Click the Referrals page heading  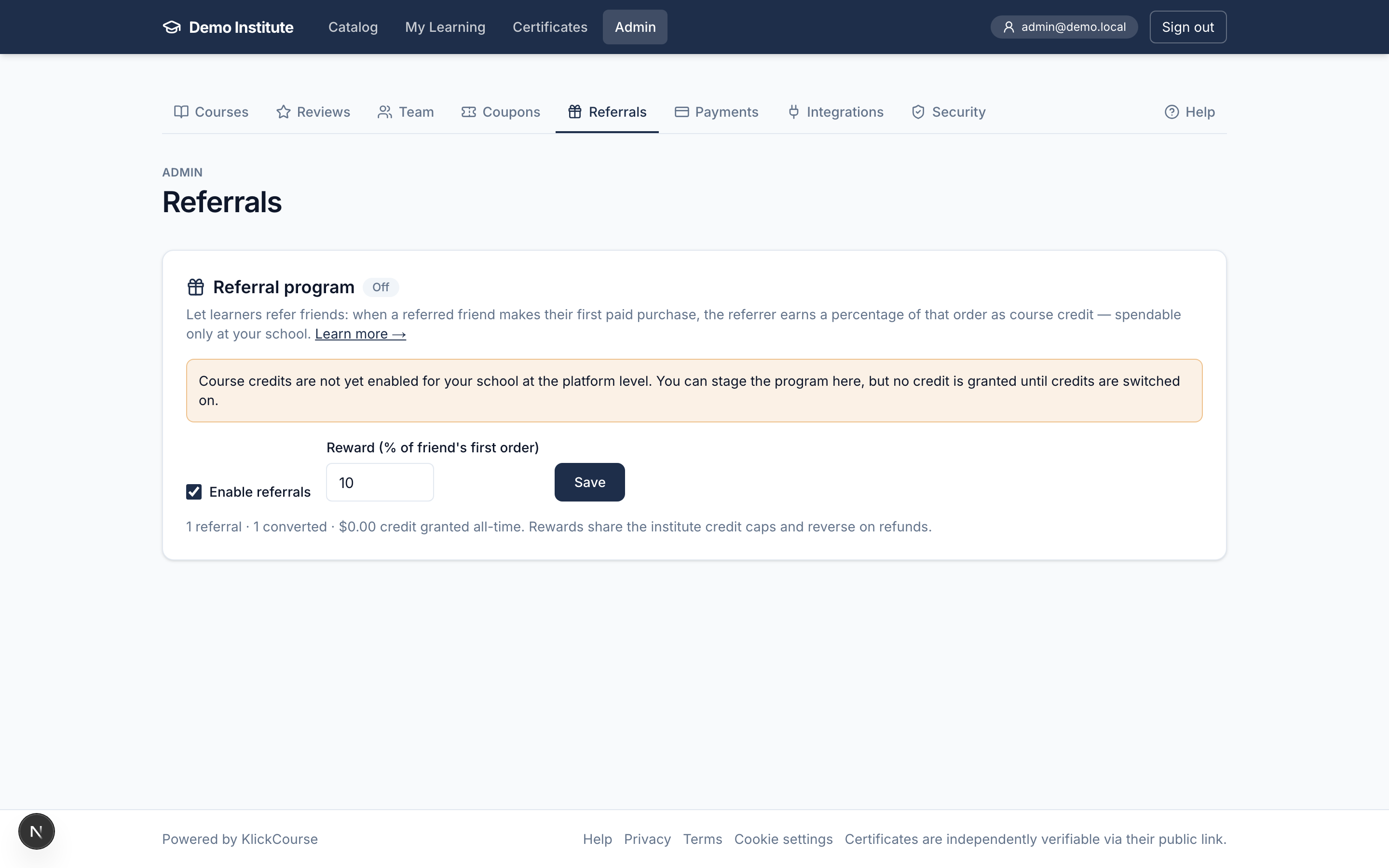[x=222, y=202]
